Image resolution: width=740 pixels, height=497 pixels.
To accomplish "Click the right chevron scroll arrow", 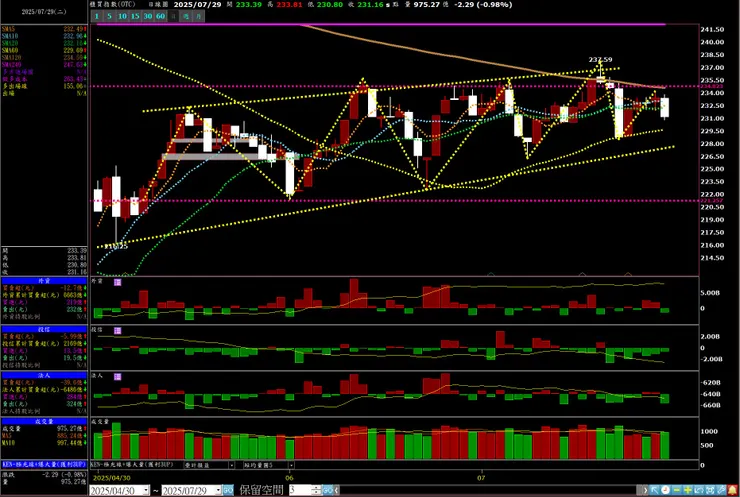I will tap(644, 490).
